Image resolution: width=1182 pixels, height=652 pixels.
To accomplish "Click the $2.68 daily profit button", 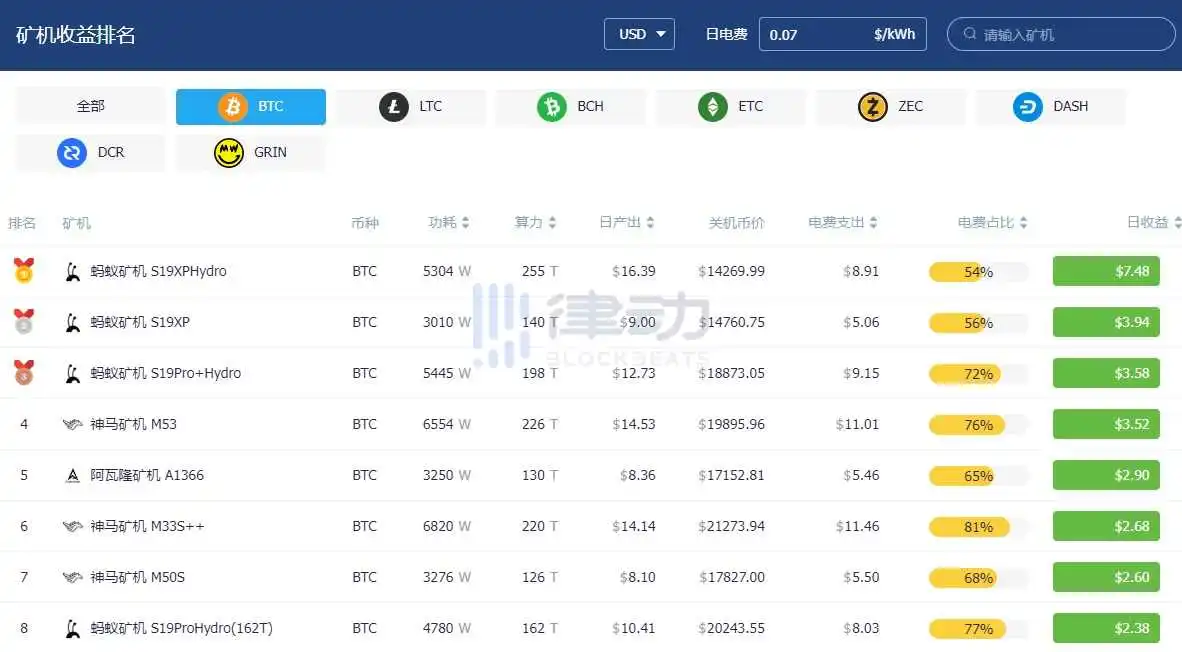I will pyautogui.click(x=1106, y=526).
